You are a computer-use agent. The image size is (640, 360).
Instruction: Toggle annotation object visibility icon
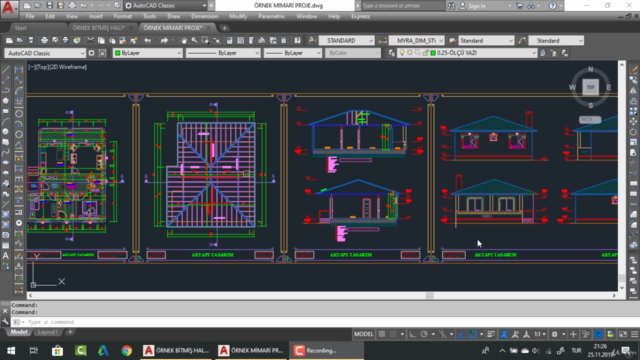(504, 334)
